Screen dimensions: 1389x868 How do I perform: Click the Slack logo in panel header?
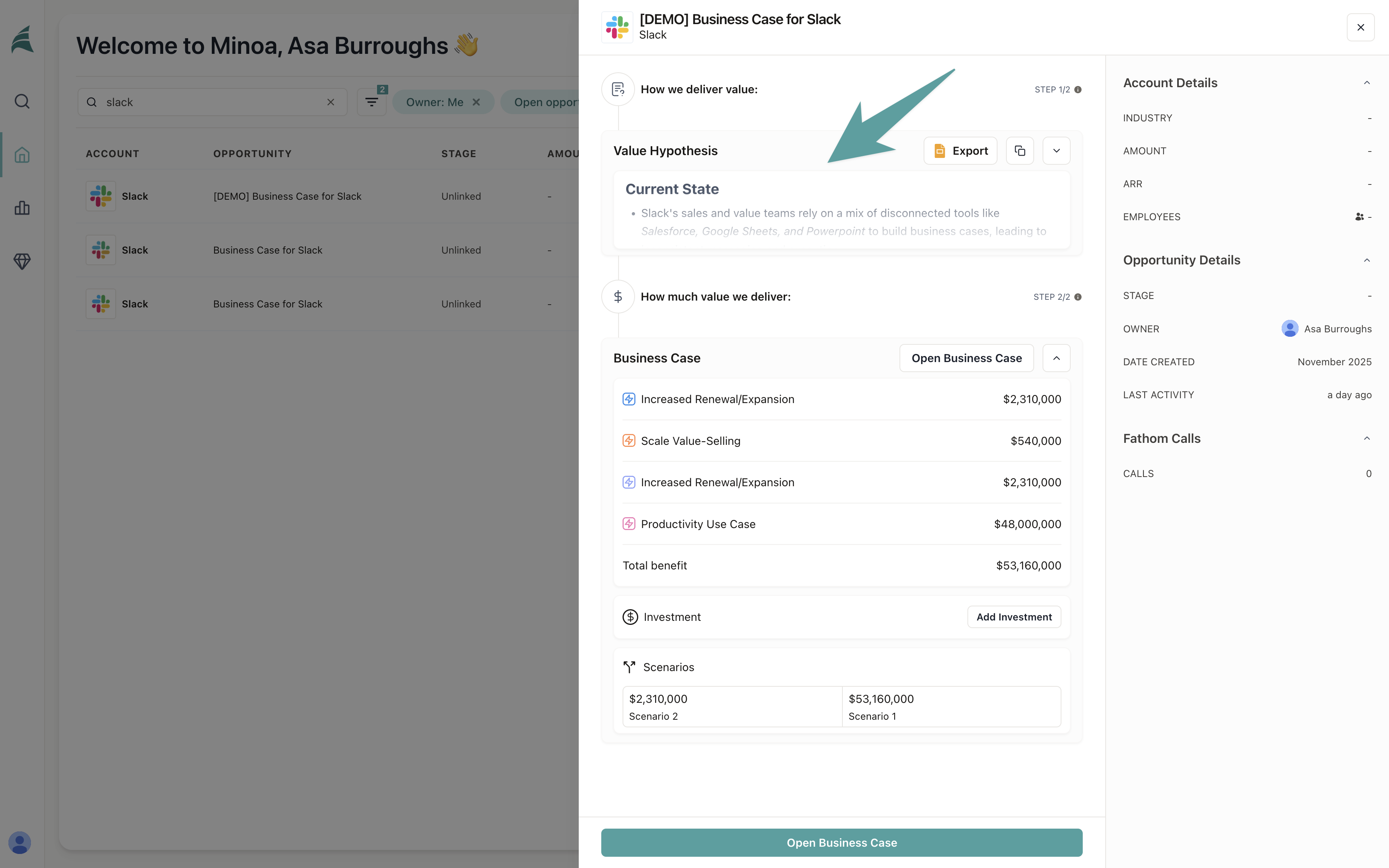point(617,27)
